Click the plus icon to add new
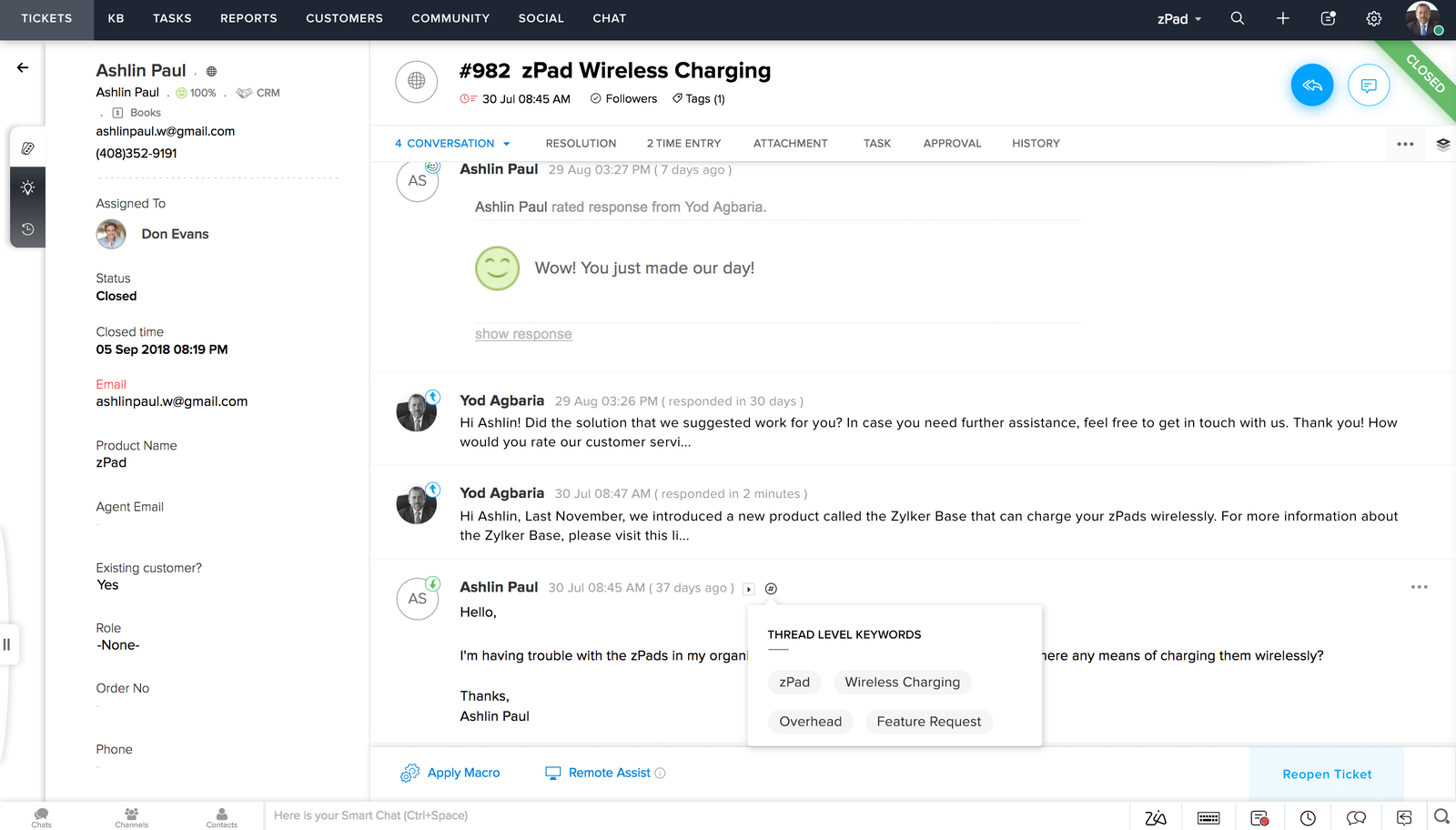Viewport: 1456px width, 830px height. coord(1282,18)
